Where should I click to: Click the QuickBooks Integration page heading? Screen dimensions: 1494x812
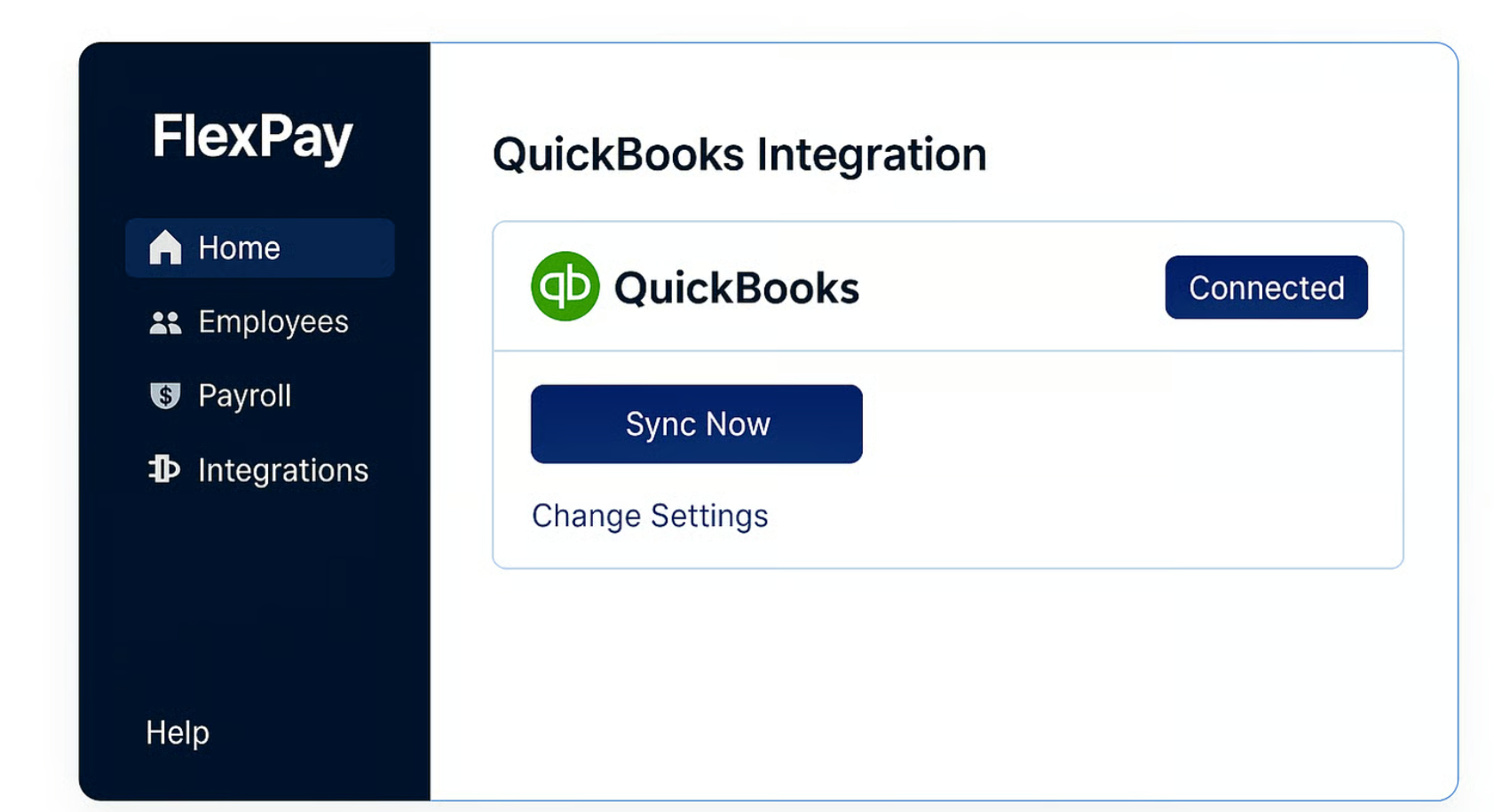739,154
